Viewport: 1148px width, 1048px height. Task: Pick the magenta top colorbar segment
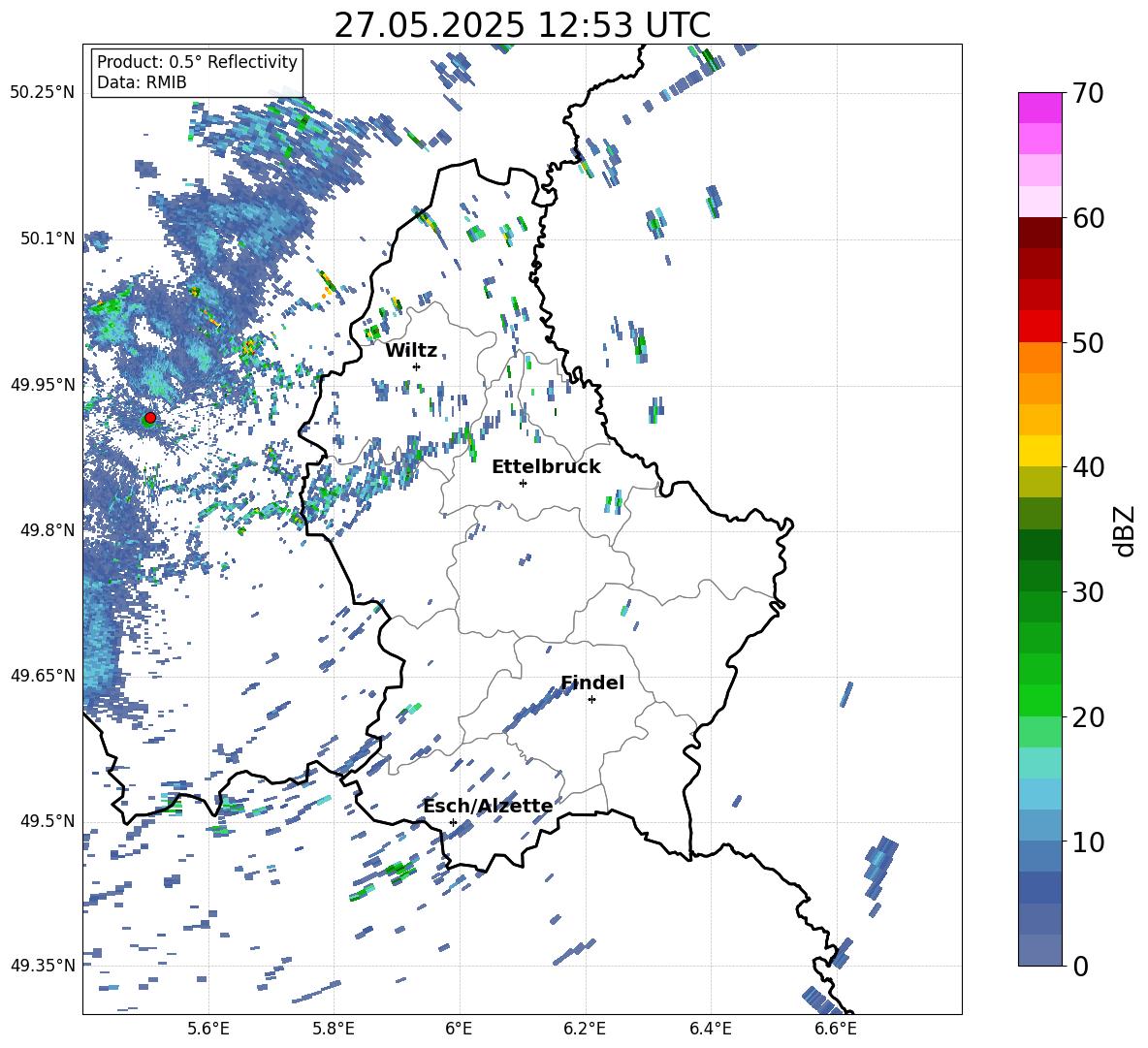click(1039, 108)
